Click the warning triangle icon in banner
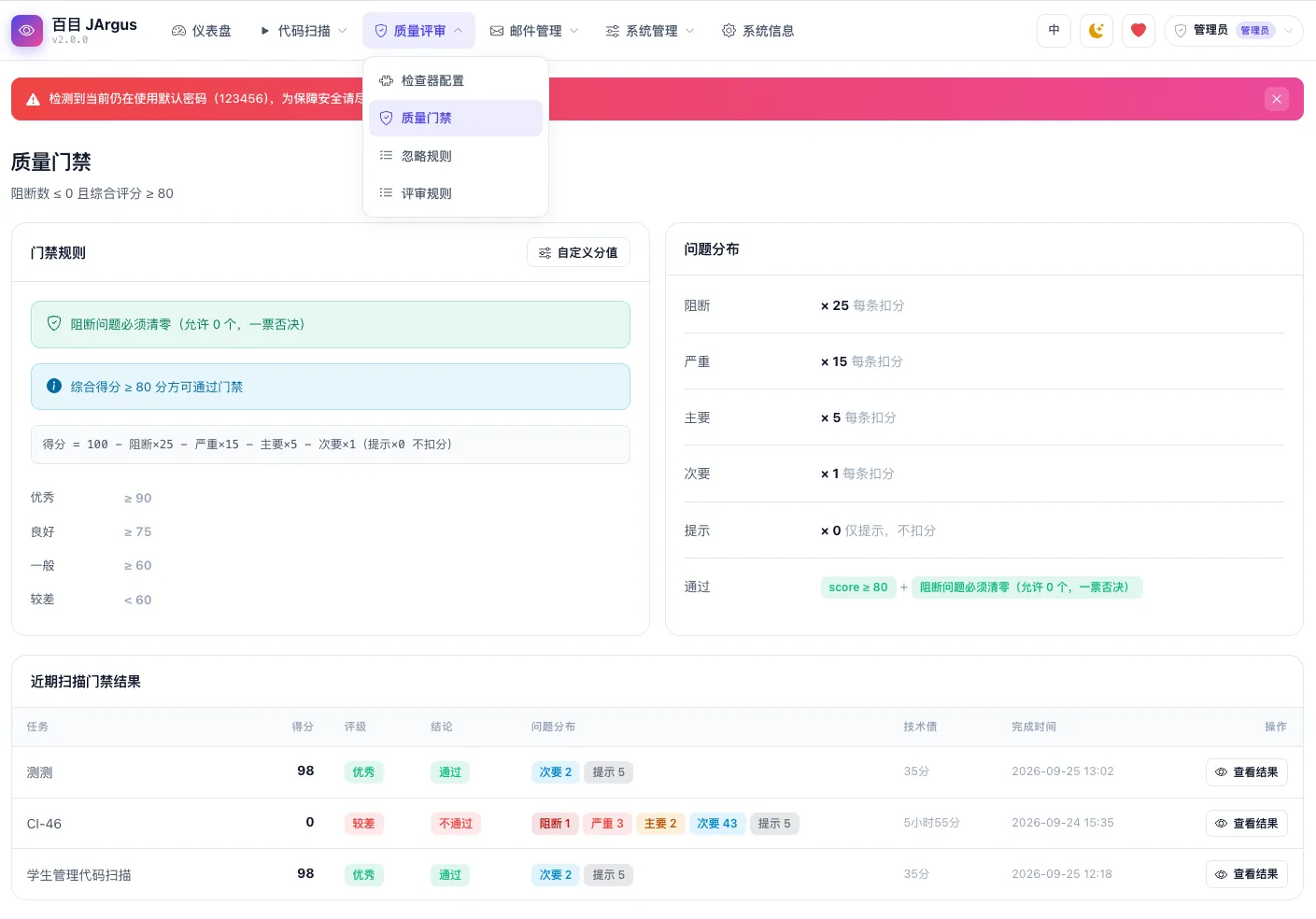 [33, 99]
